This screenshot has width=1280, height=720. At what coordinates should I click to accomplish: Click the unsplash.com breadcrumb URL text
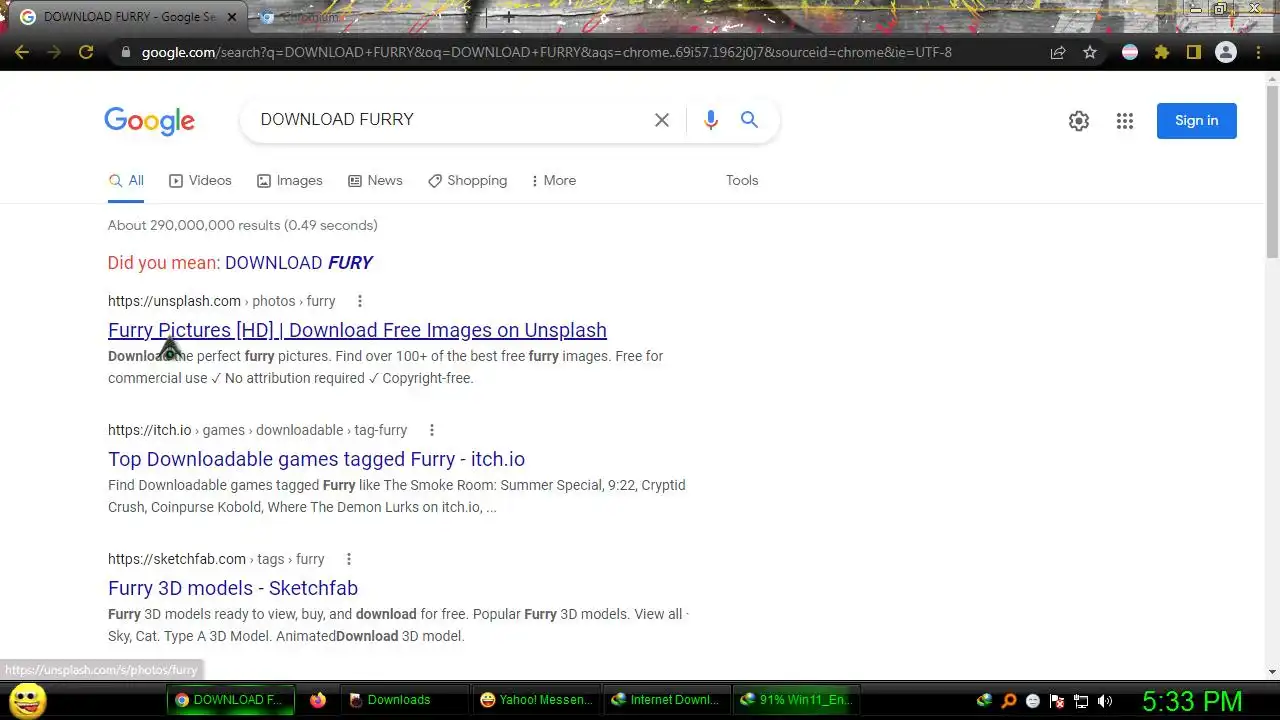point(222,301)
